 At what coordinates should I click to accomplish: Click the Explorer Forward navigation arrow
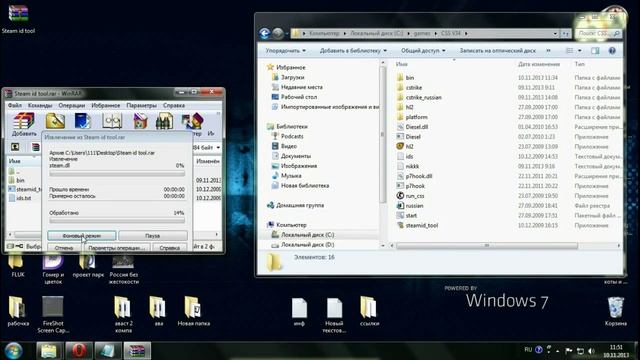(278, 33)
